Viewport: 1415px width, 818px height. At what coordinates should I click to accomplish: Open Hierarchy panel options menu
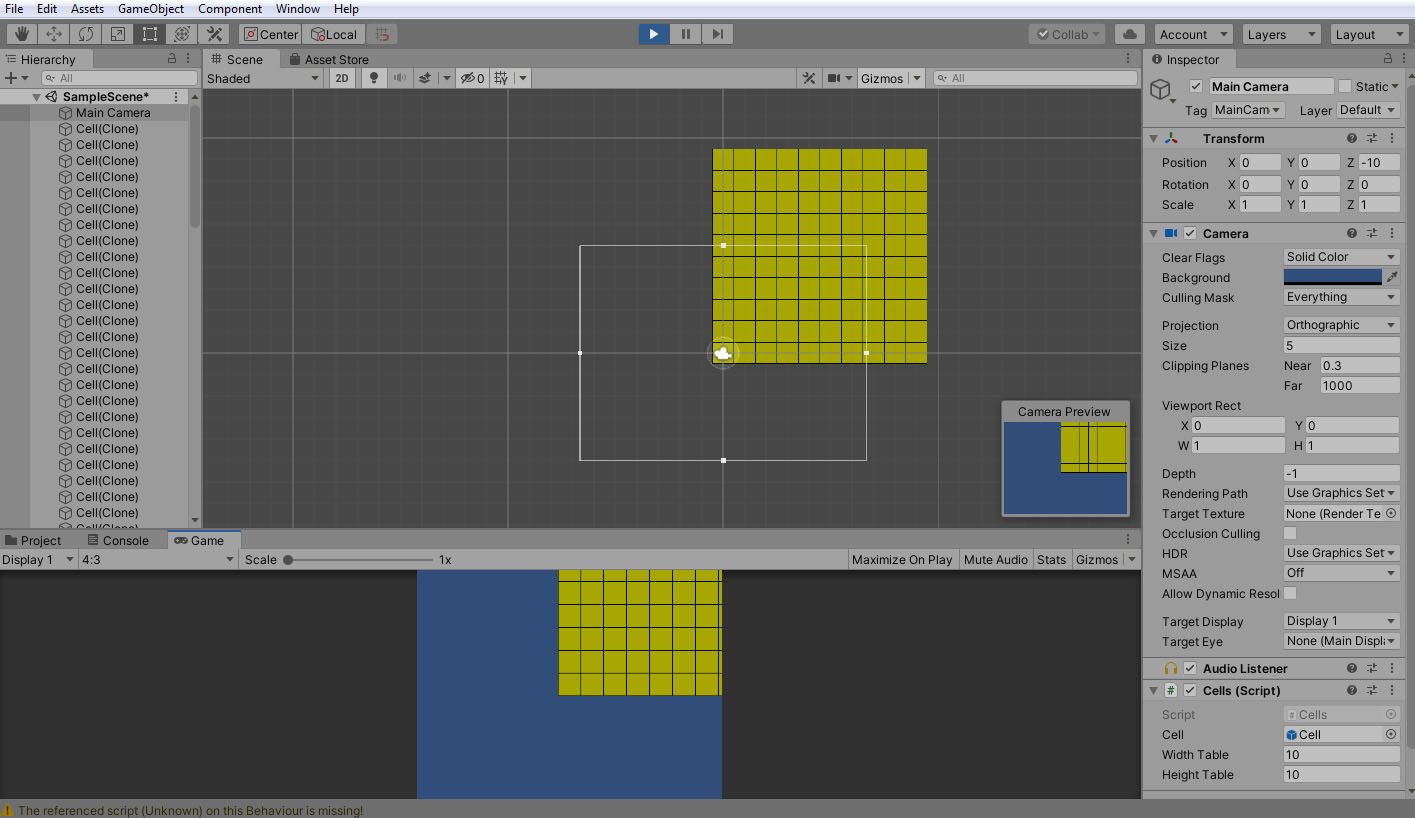click(x=190, y=59)
